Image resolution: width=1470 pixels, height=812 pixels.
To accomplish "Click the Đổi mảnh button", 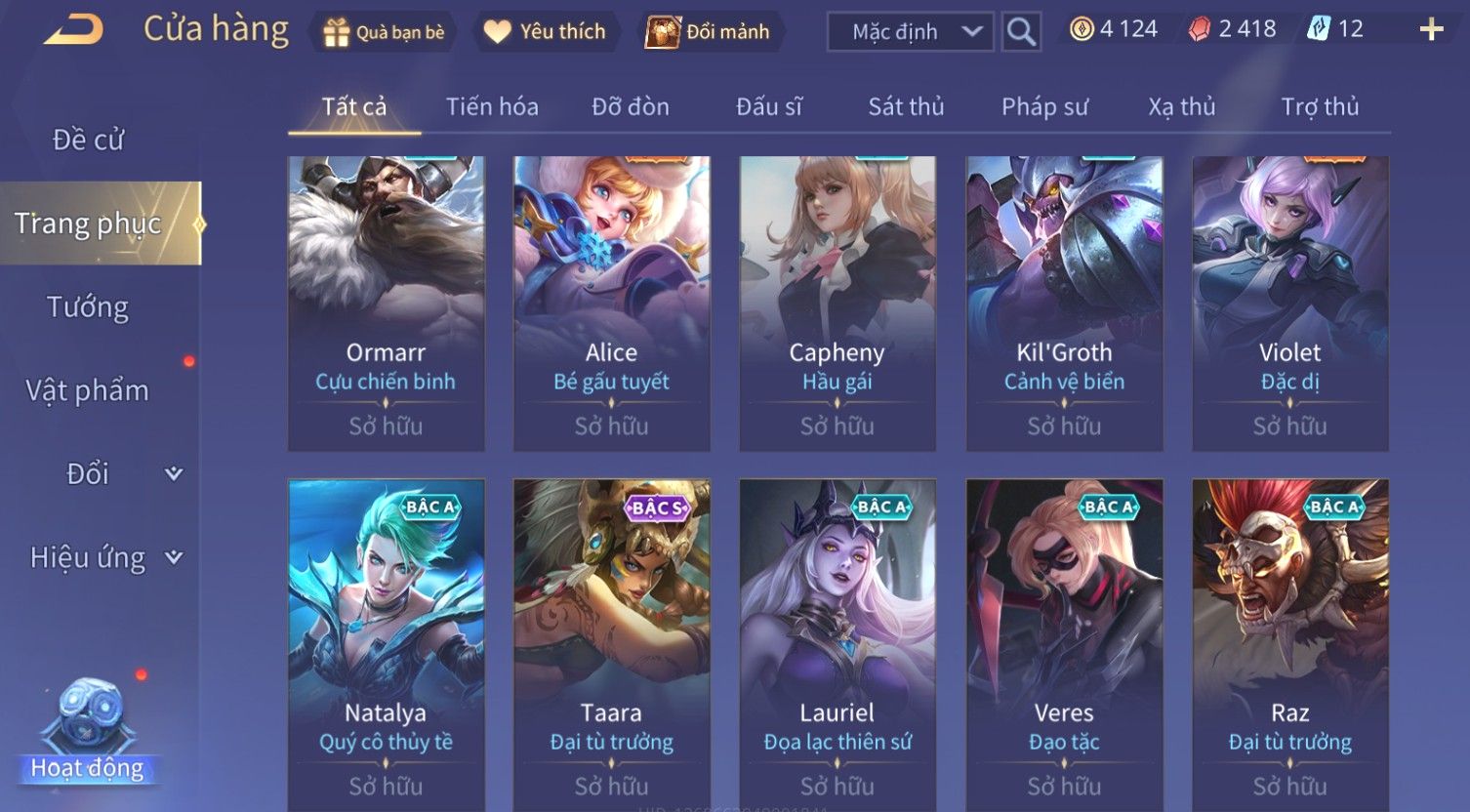I will pos(712,31).
